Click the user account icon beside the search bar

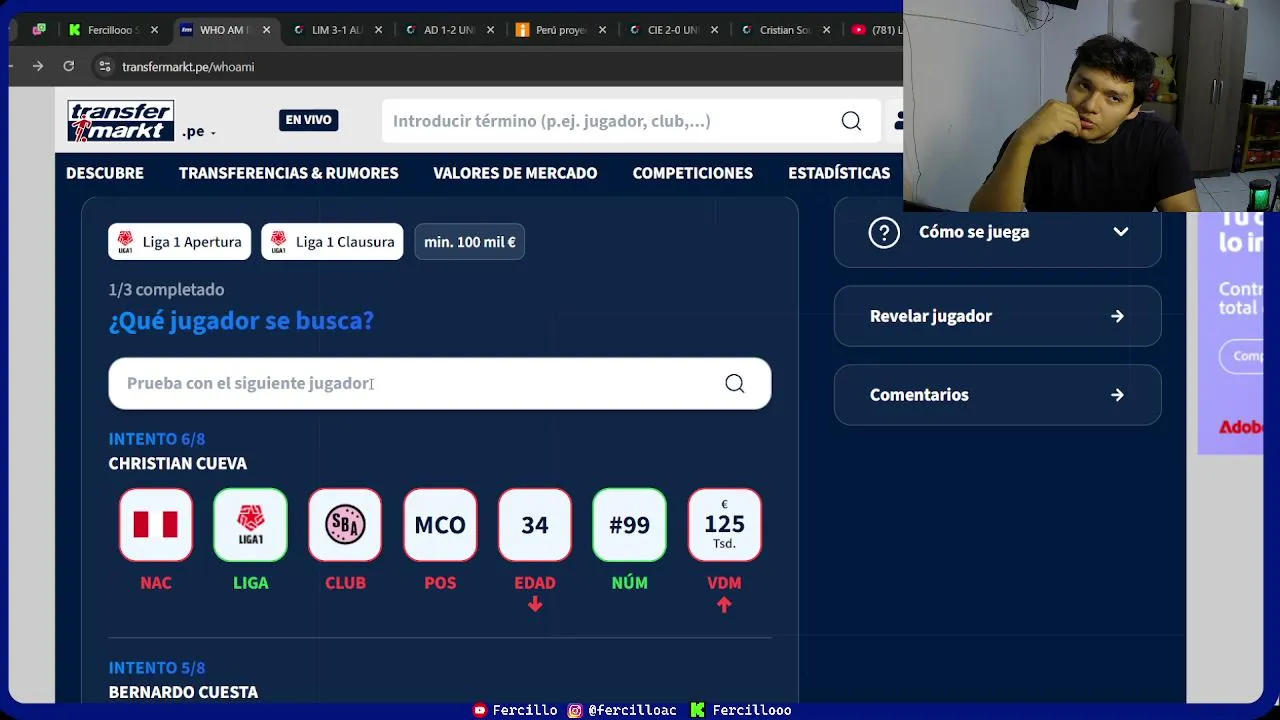pyautogui.click(x=898, y=121)
